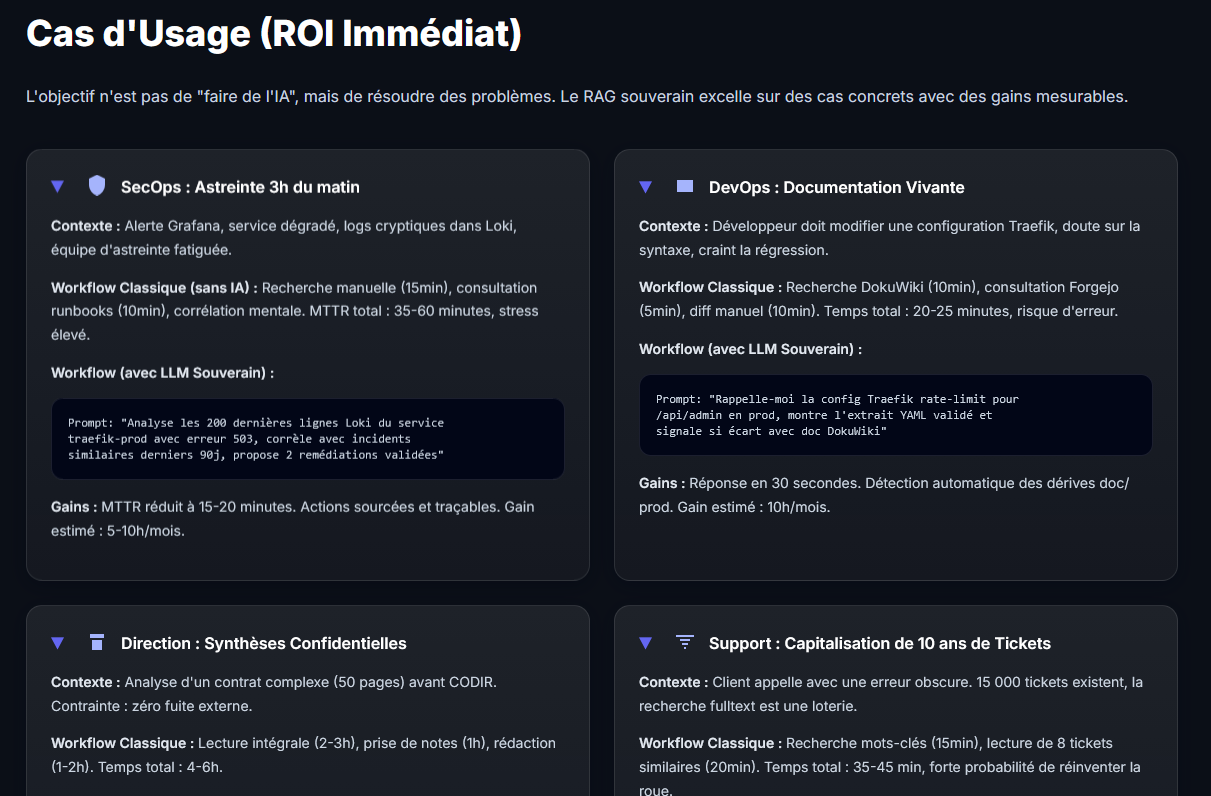This screenshot has height=796, width=1211.
Task: Click the SecOps Gains text about MTTR réduit
Action: [293, 518]
